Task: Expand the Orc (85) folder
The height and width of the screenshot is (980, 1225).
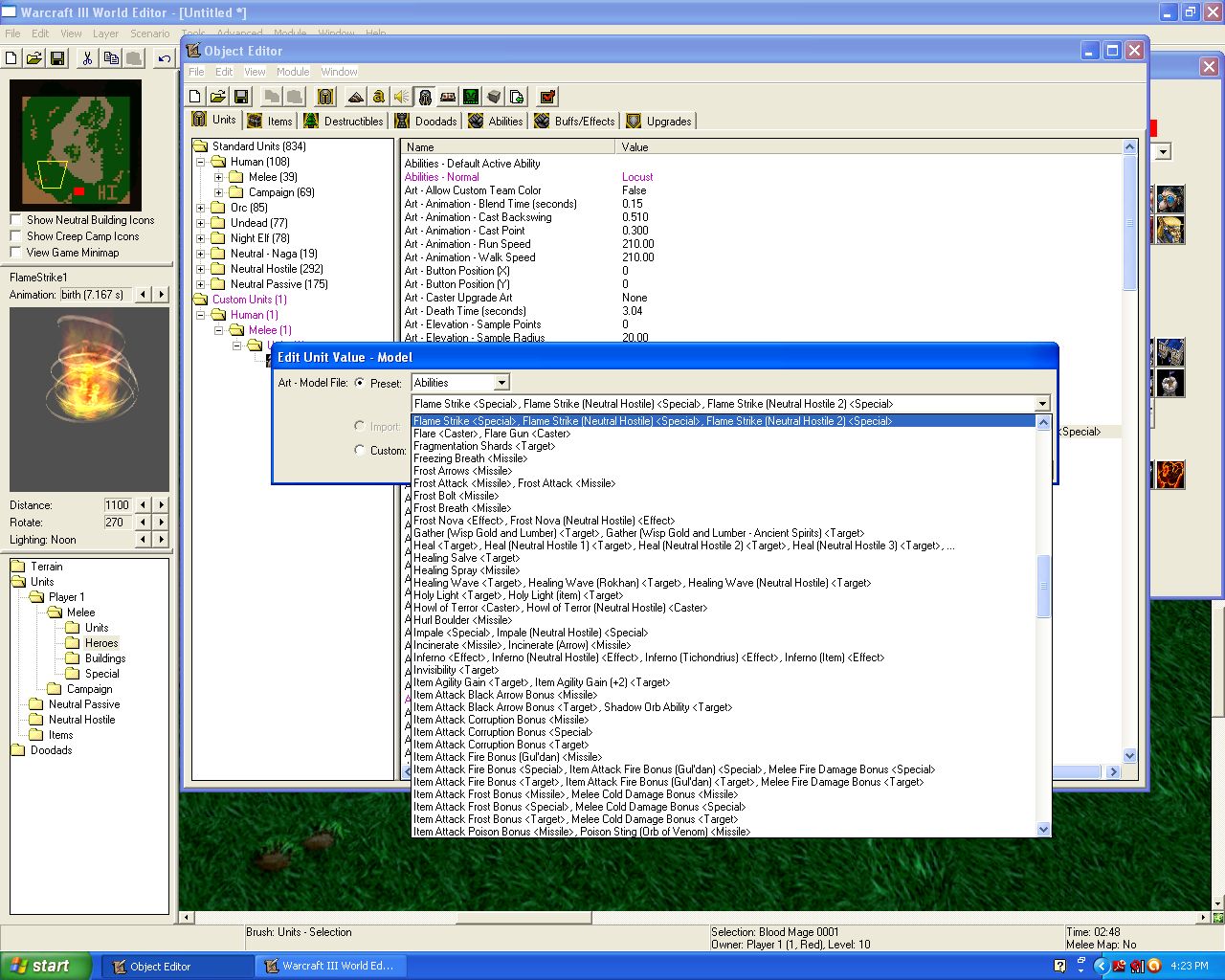Action: (x=202, y=208)
